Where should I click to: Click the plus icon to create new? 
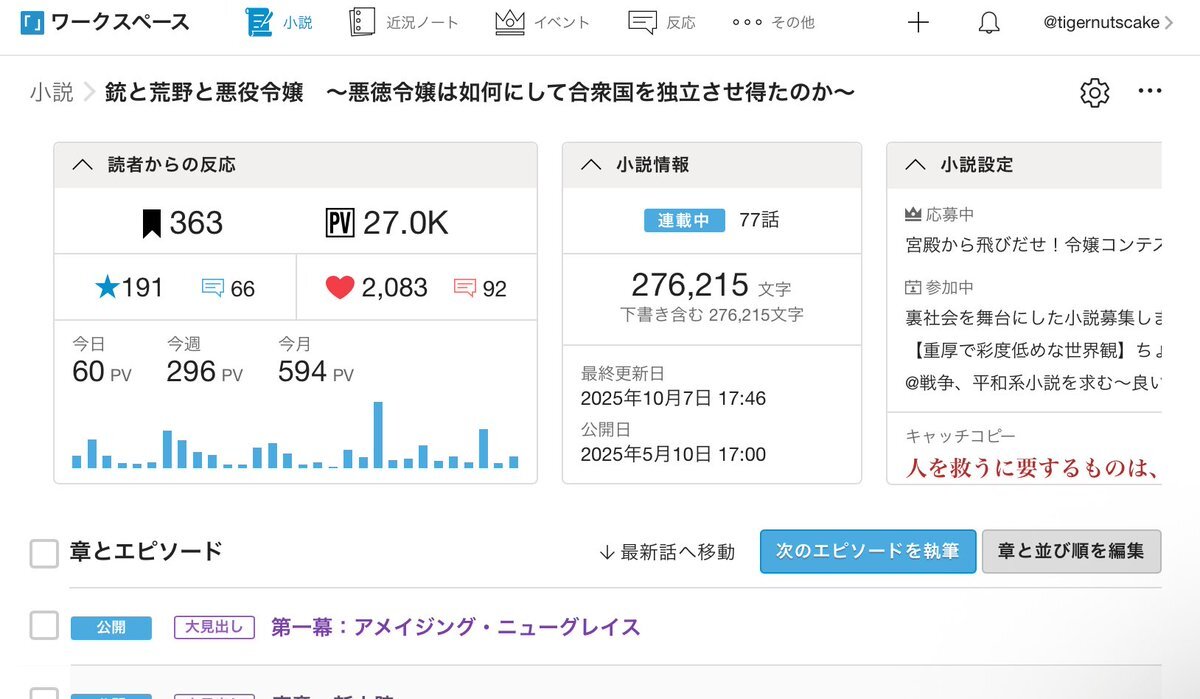[x=917, y=23]
